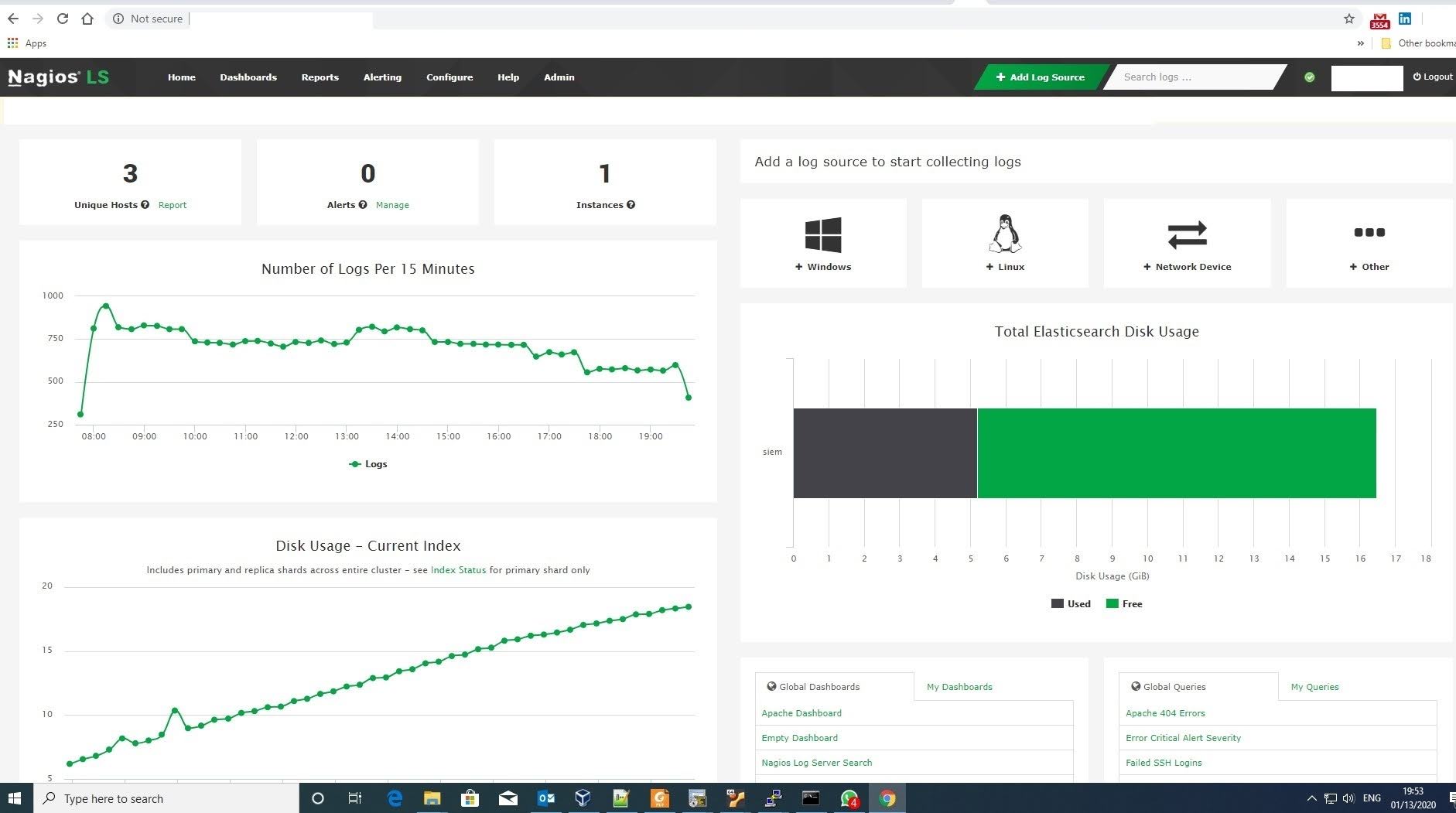Open the Failed SSH Logins query
Screen dimensions: 1456x813
pos(1164,763)
